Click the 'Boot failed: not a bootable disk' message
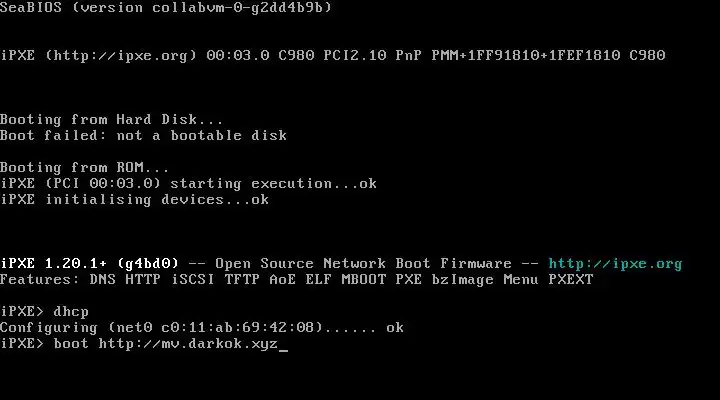Viewport: 720px width, 400px height. (143, 135)
